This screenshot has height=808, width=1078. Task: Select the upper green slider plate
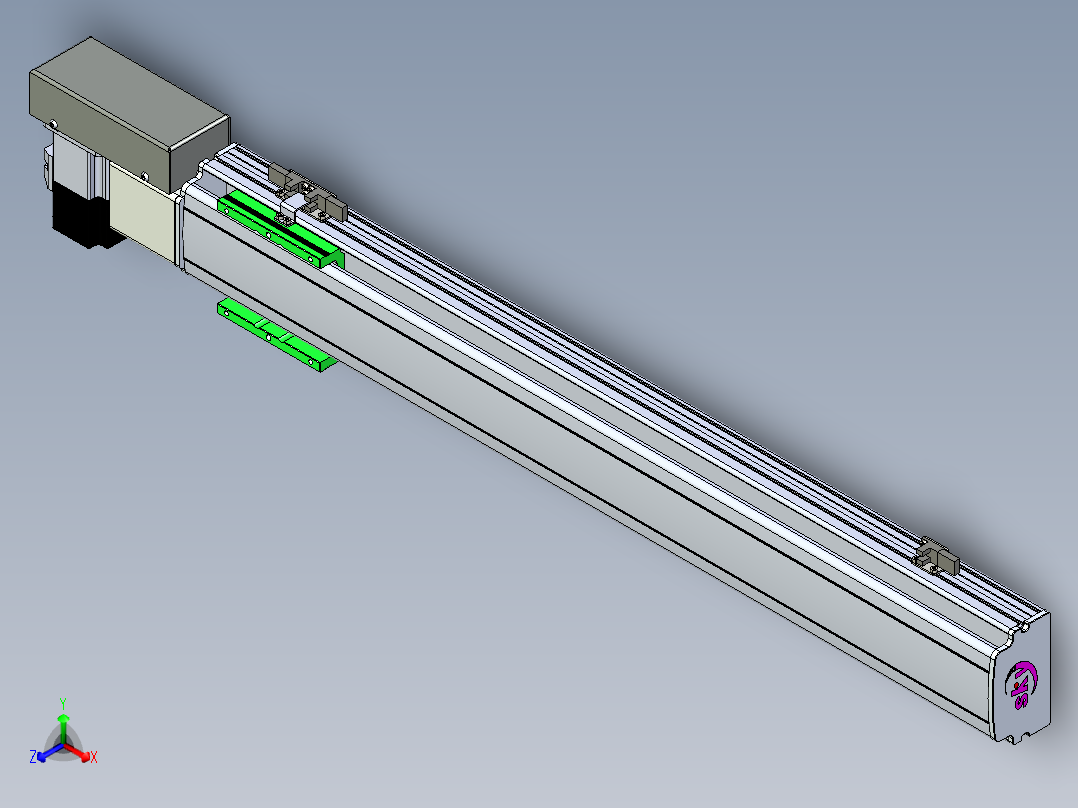pos(280,229)
